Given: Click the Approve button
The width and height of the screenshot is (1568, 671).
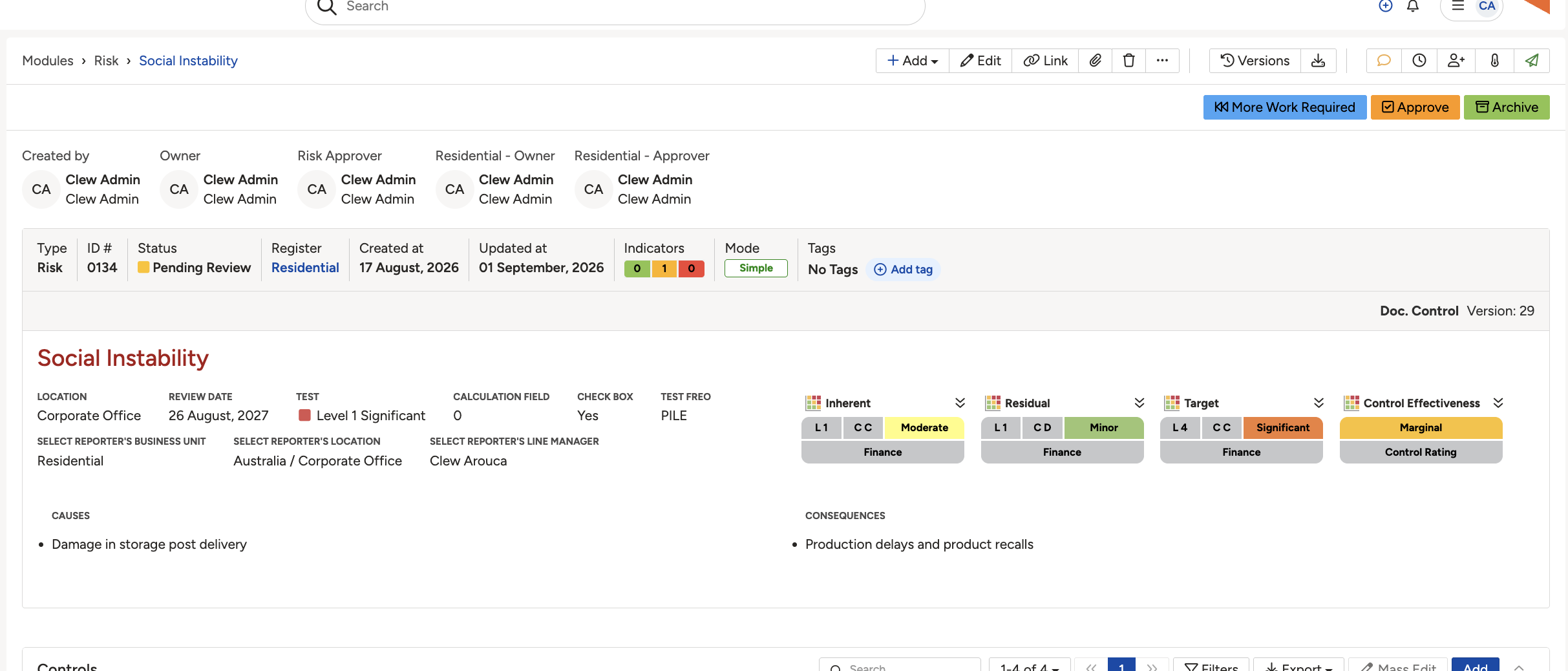Looking at the screenshot, I should (1415, 107).
